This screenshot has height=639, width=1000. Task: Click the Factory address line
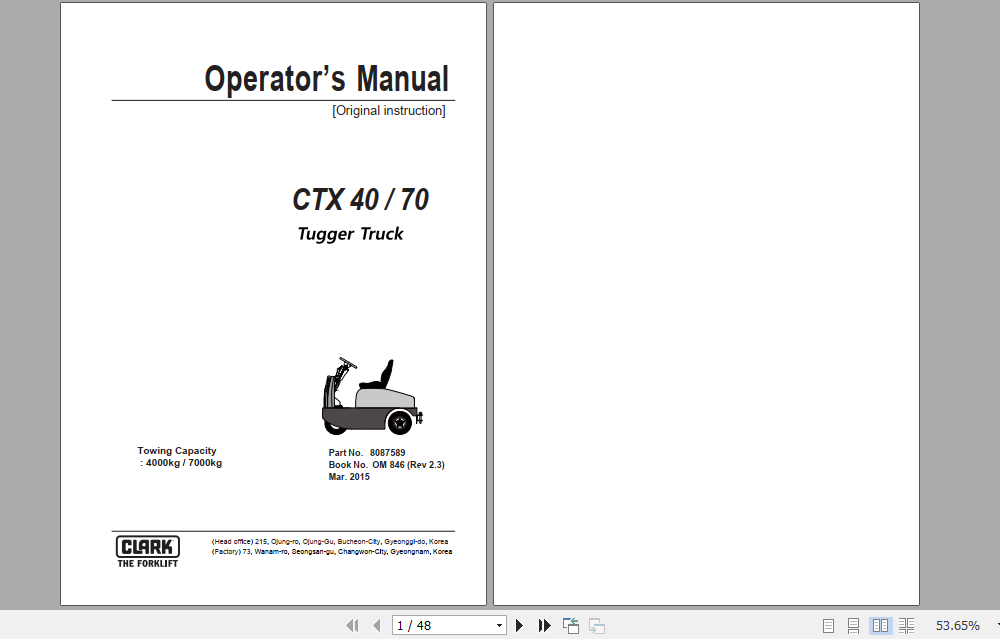pos(332,552)
